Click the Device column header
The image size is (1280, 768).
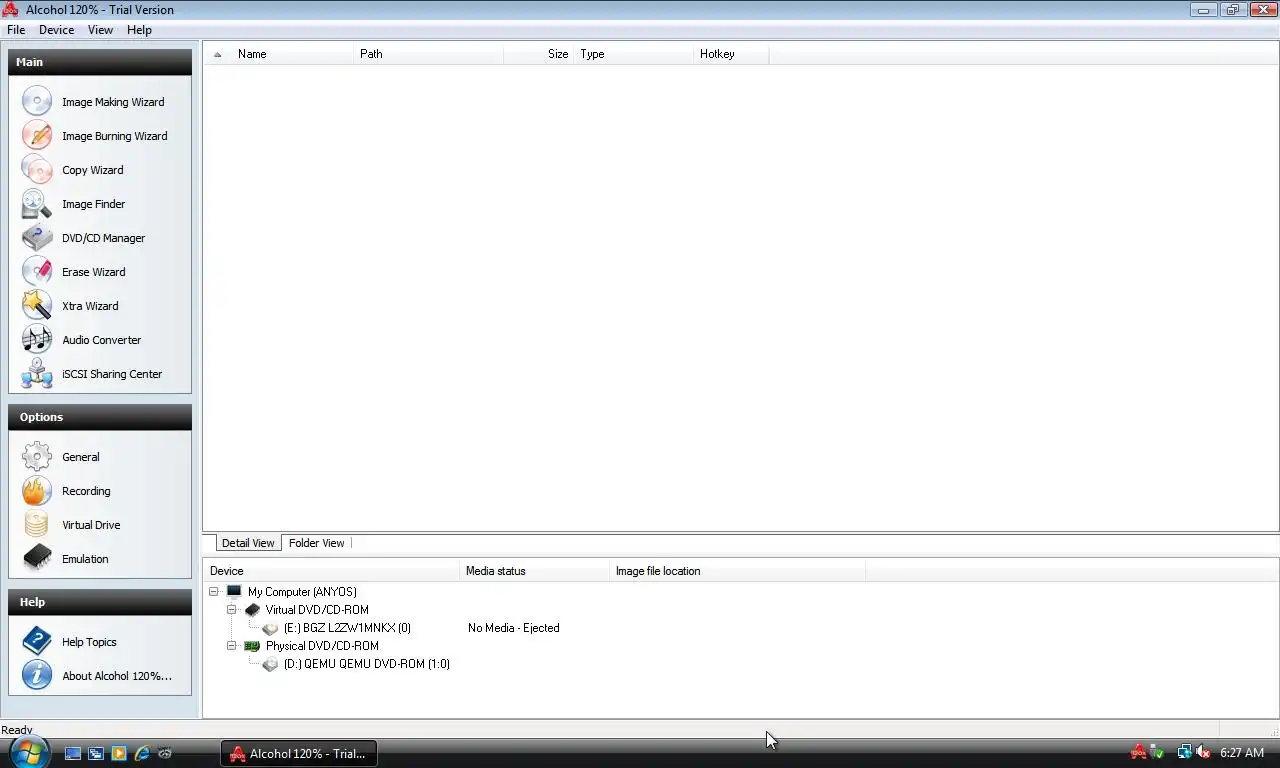tap(331, 571)
